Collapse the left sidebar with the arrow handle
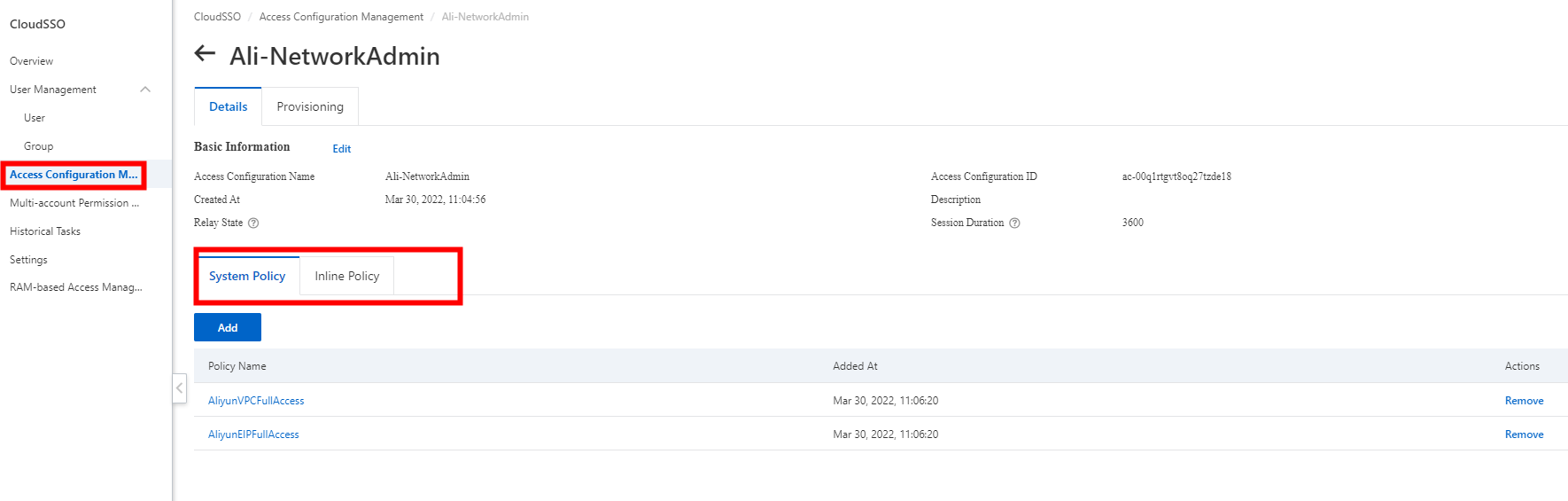The width and height of the screenshot is (1568, 501). (179, 387)
